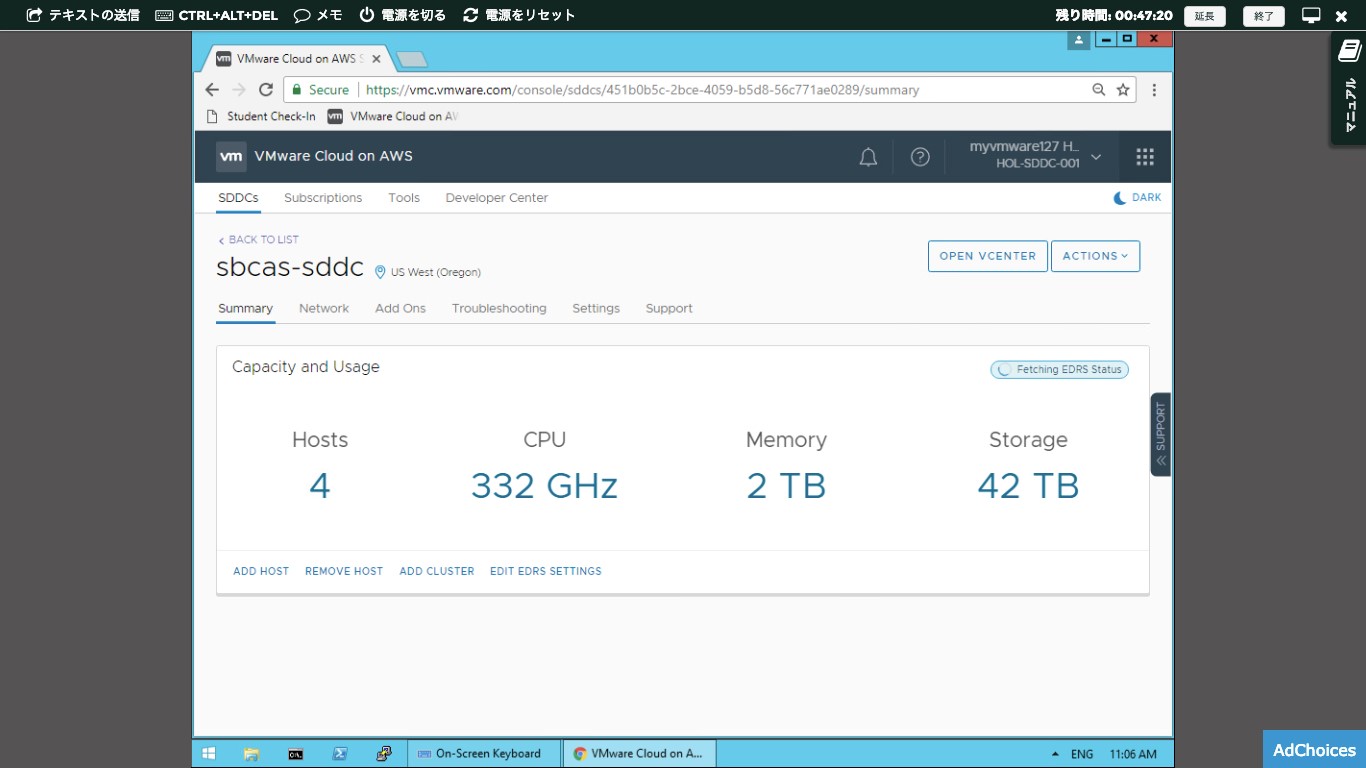The image size is (1366, 768).
Task: Open the ACTIONS dropdown menu
Action: (1095, 256)
